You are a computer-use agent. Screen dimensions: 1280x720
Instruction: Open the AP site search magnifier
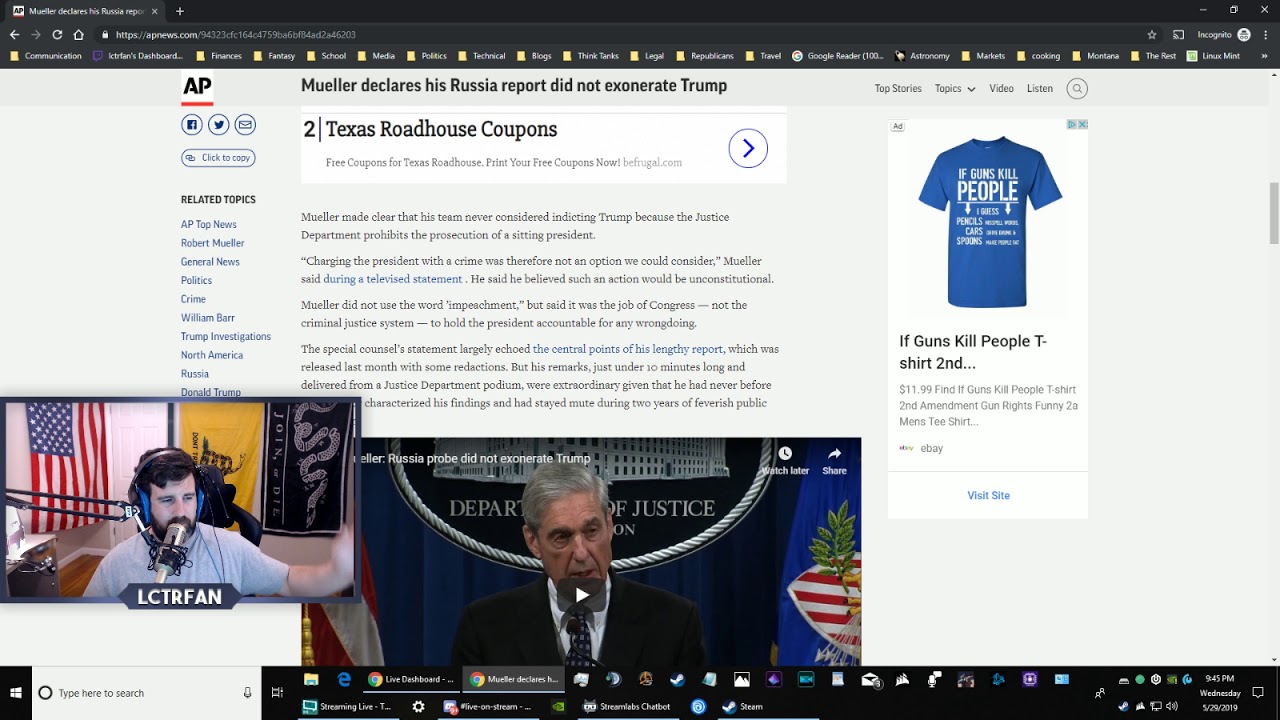[x=1077, y=89]
